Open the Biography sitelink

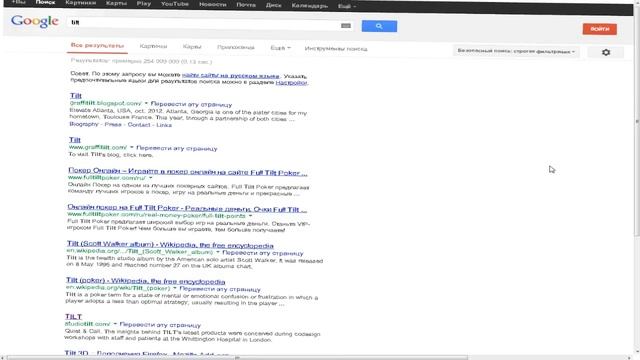click(x=84, y=124)
